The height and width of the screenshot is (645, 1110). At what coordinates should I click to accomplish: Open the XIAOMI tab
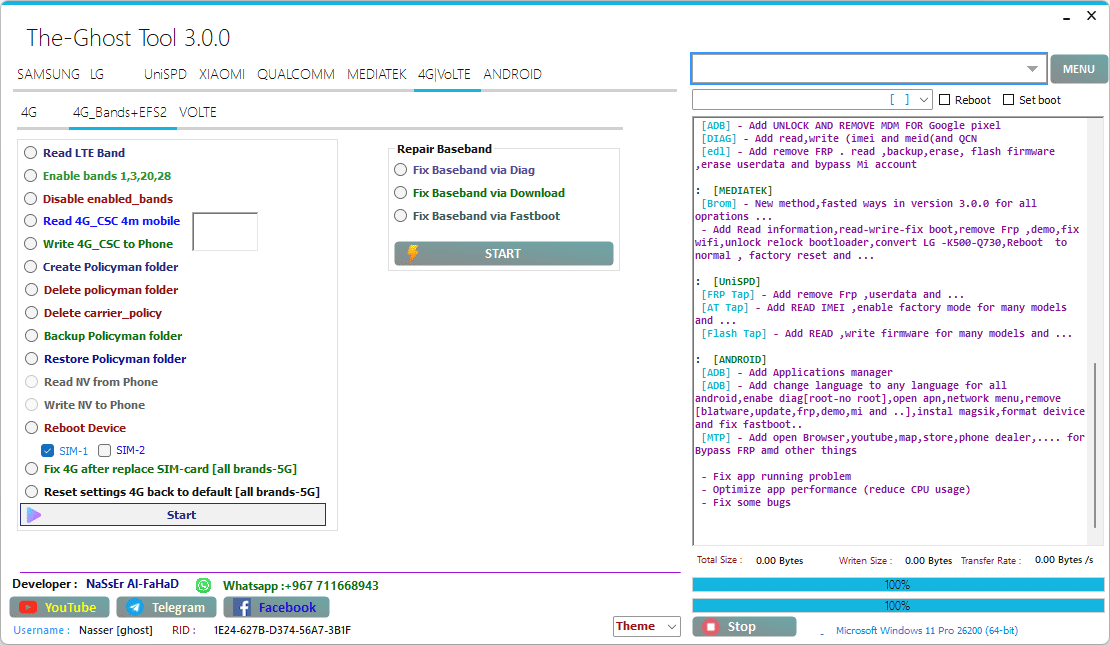222,74
